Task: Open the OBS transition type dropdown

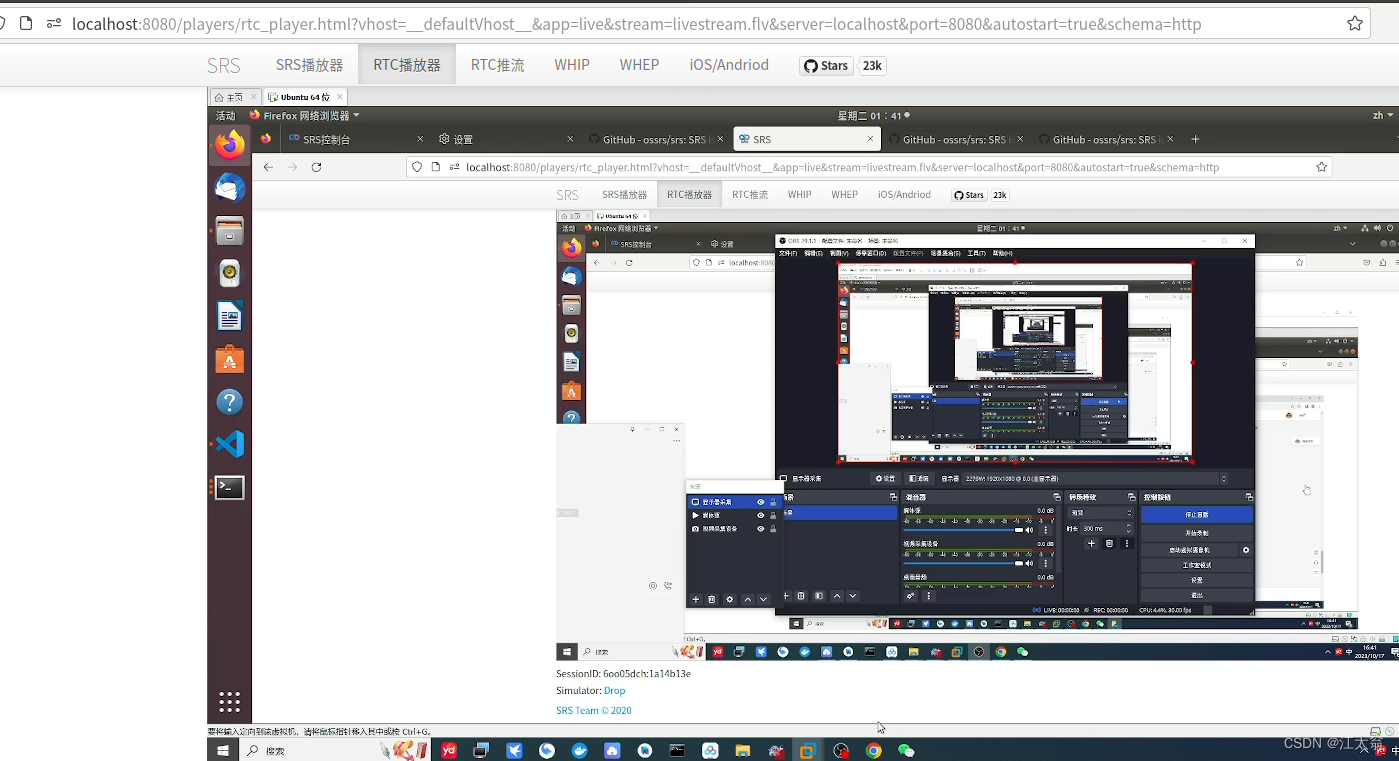Action: click(x=1102, y=513)
